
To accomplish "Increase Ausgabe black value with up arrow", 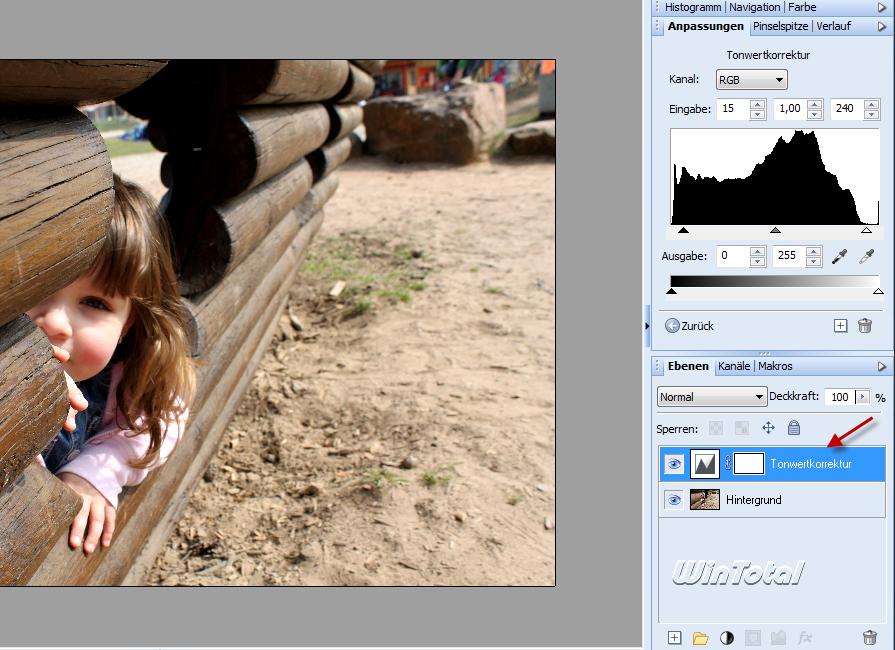I will coord(757,252).
